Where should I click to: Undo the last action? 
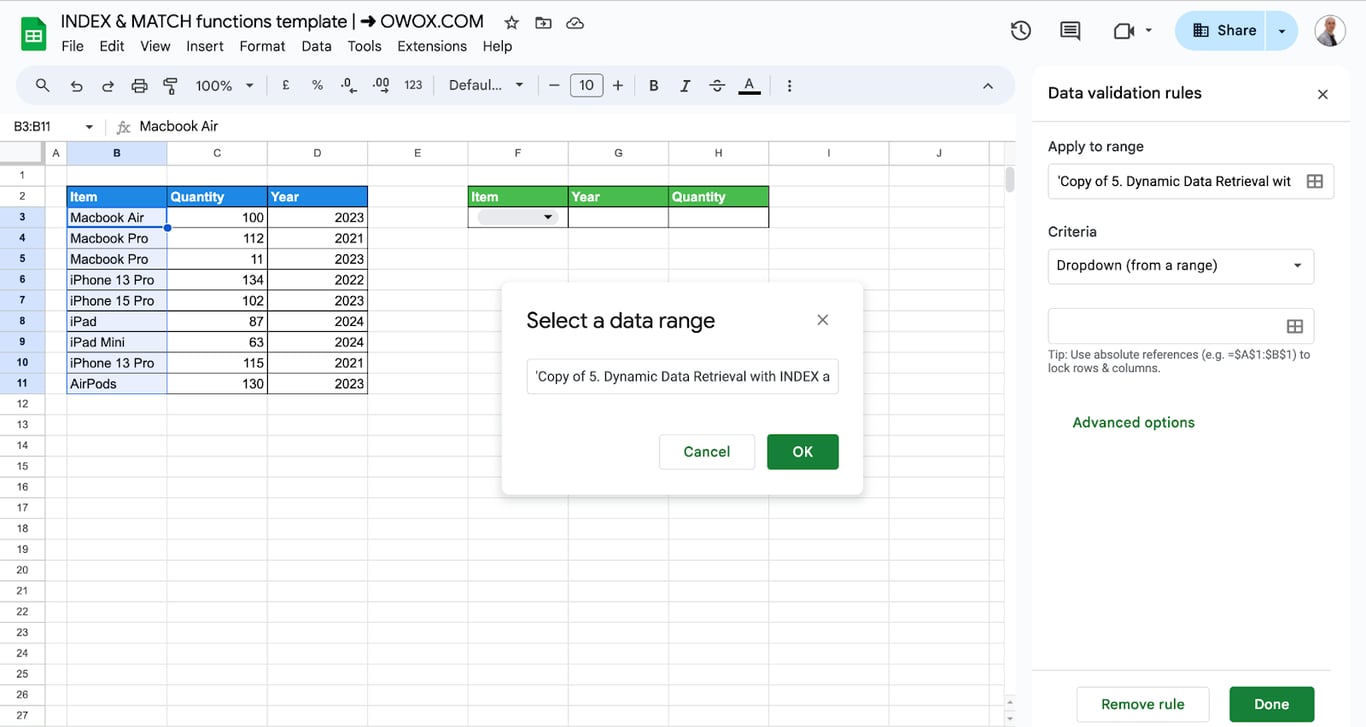pos(76,86)
